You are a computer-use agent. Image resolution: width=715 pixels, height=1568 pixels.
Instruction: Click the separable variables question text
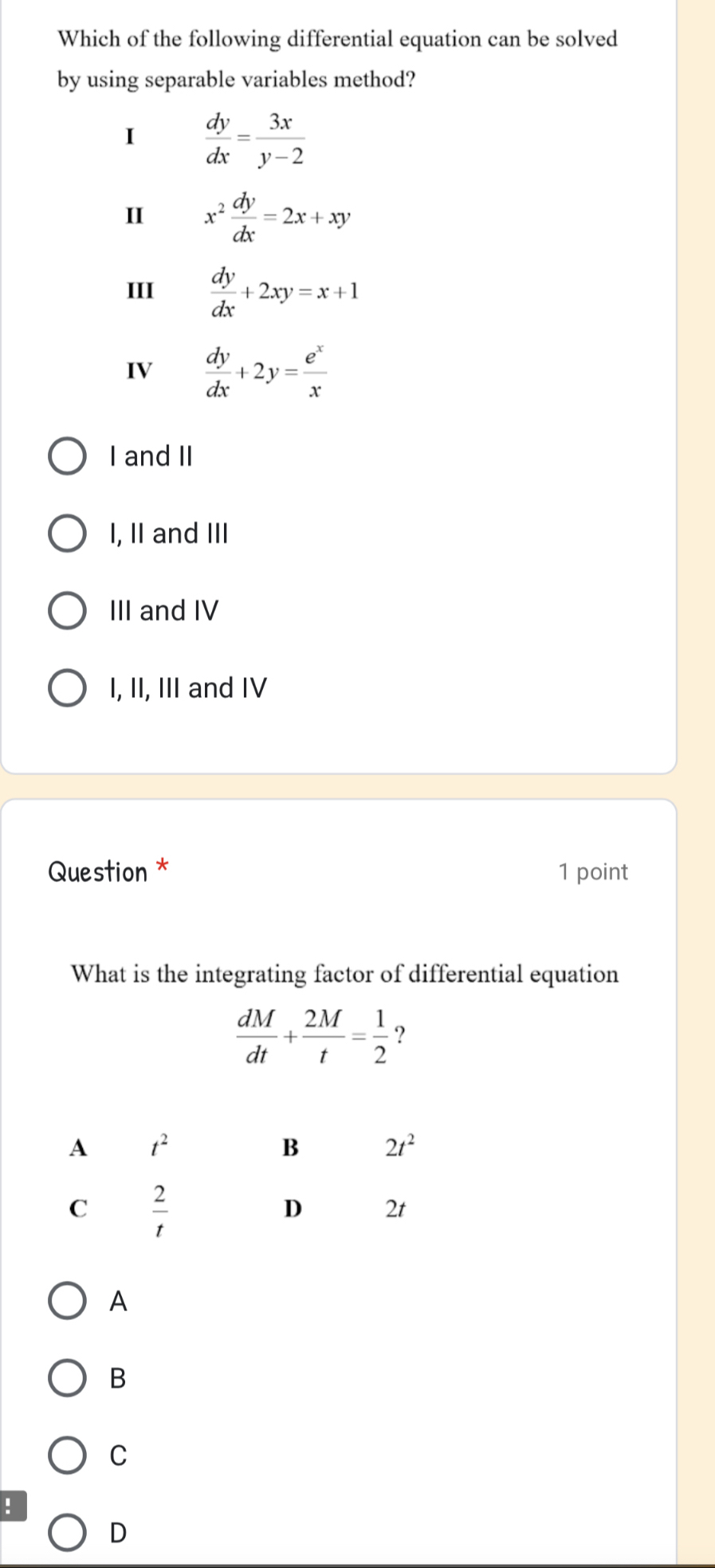(x=337, y=59)
